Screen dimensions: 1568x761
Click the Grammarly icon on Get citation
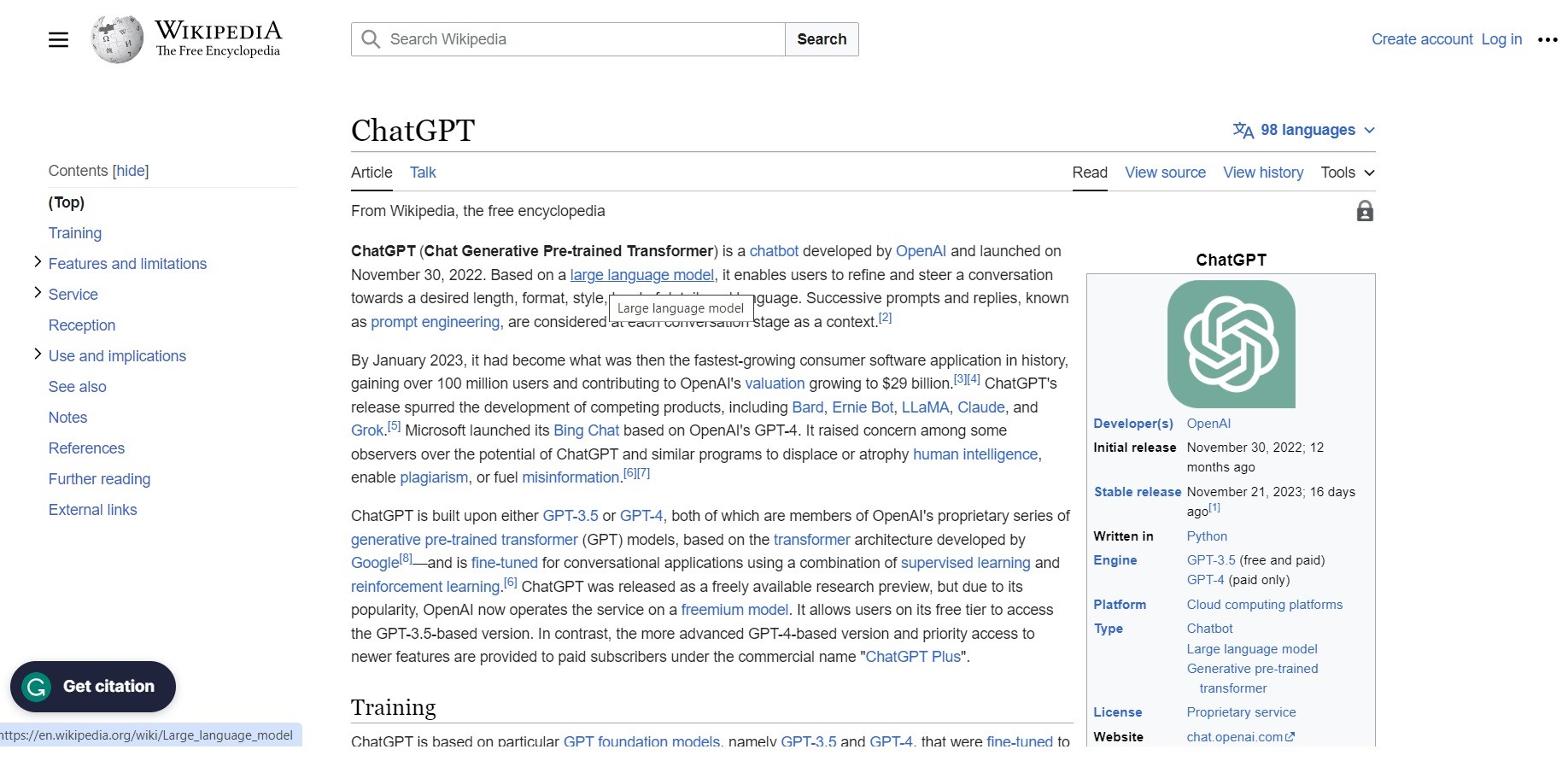(x=37, y=687)
